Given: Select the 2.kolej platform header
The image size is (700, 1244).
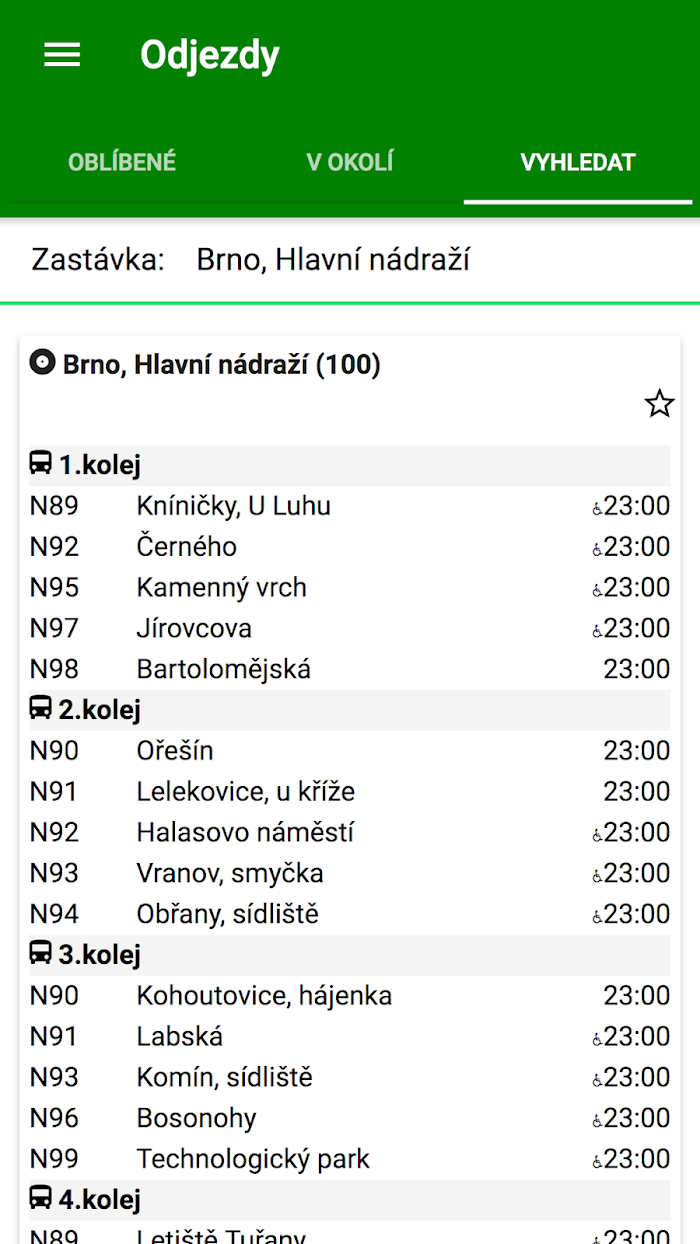Looking at the screenshot, I should click(350, 710).
